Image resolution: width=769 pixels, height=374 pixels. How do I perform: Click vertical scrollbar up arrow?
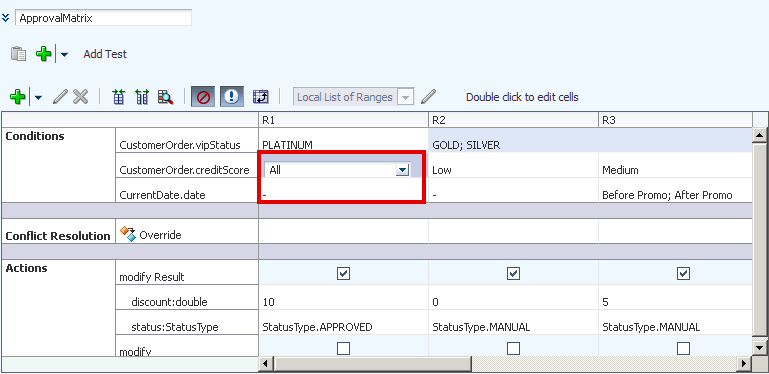pos(759,134)
